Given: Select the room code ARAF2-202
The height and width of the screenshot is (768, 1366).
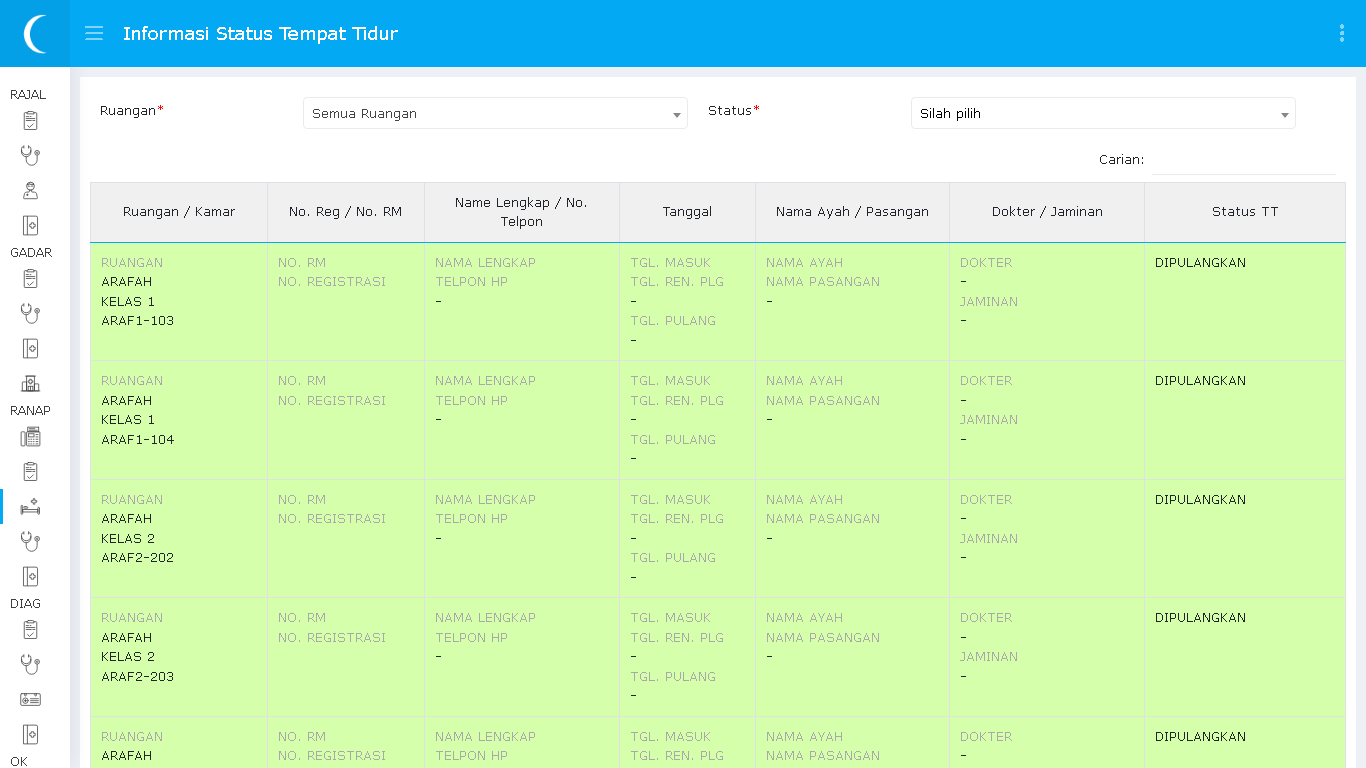Looking at the screenshot, I should click(138, 558).
